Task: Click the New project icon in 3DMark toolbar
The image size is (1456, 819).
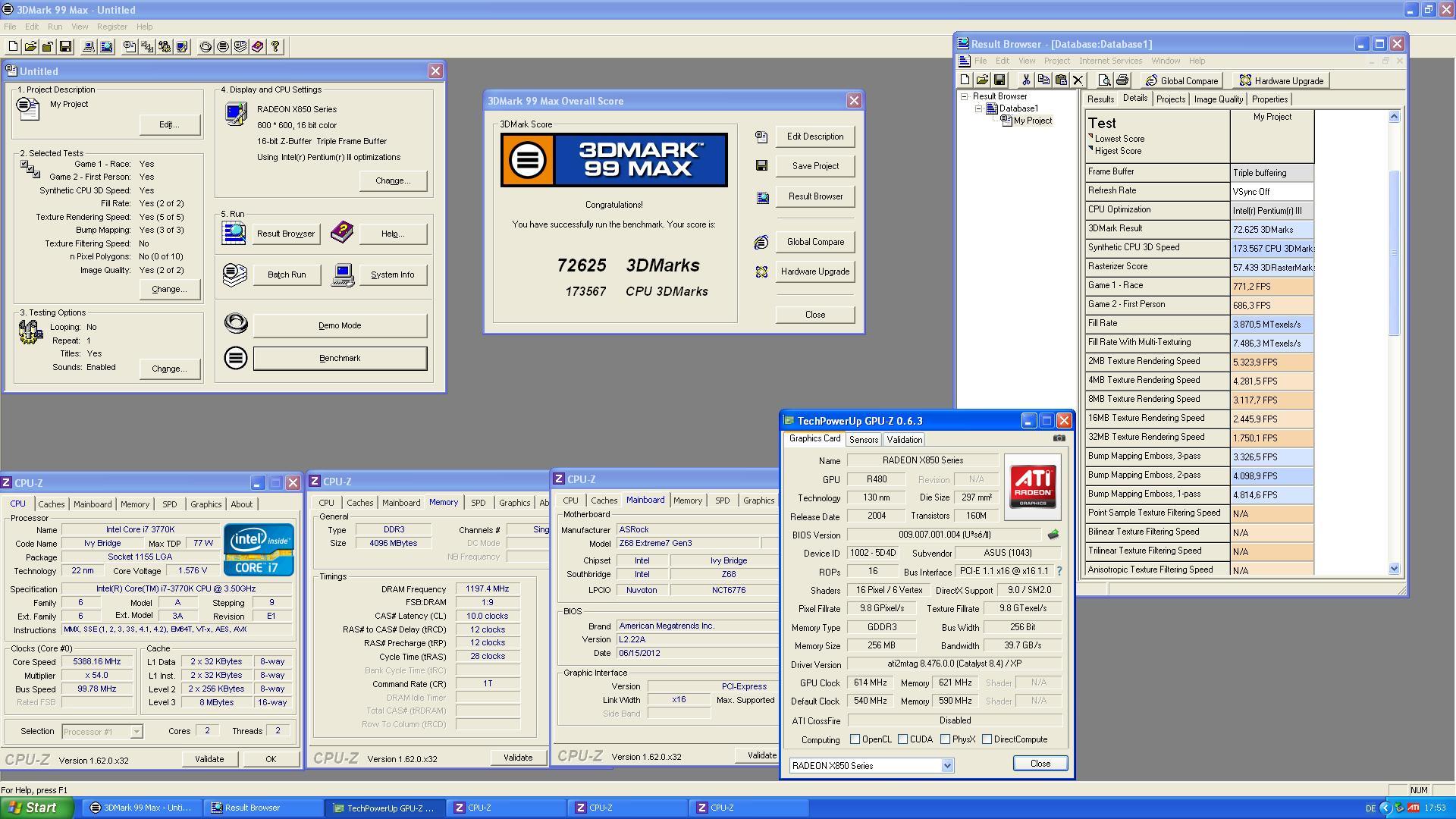Action: (13, 47)
